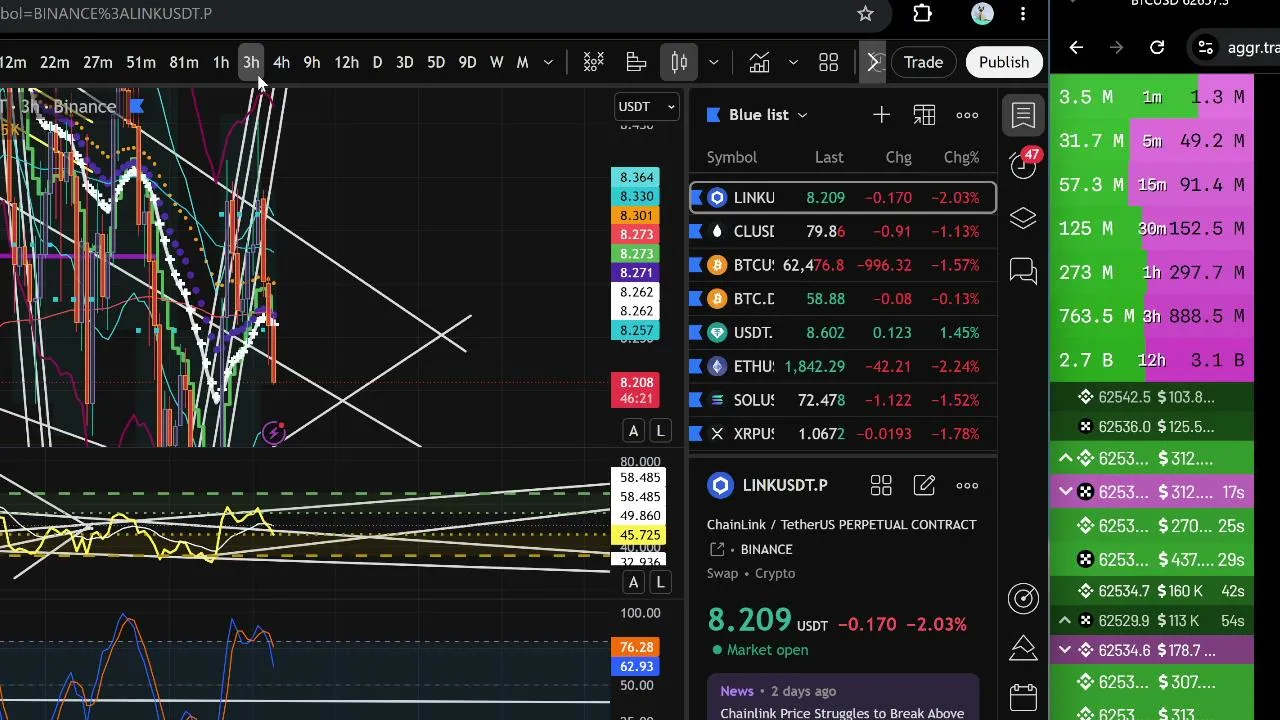Open the layers stack sidebar icon

[x=1023, y=219]
